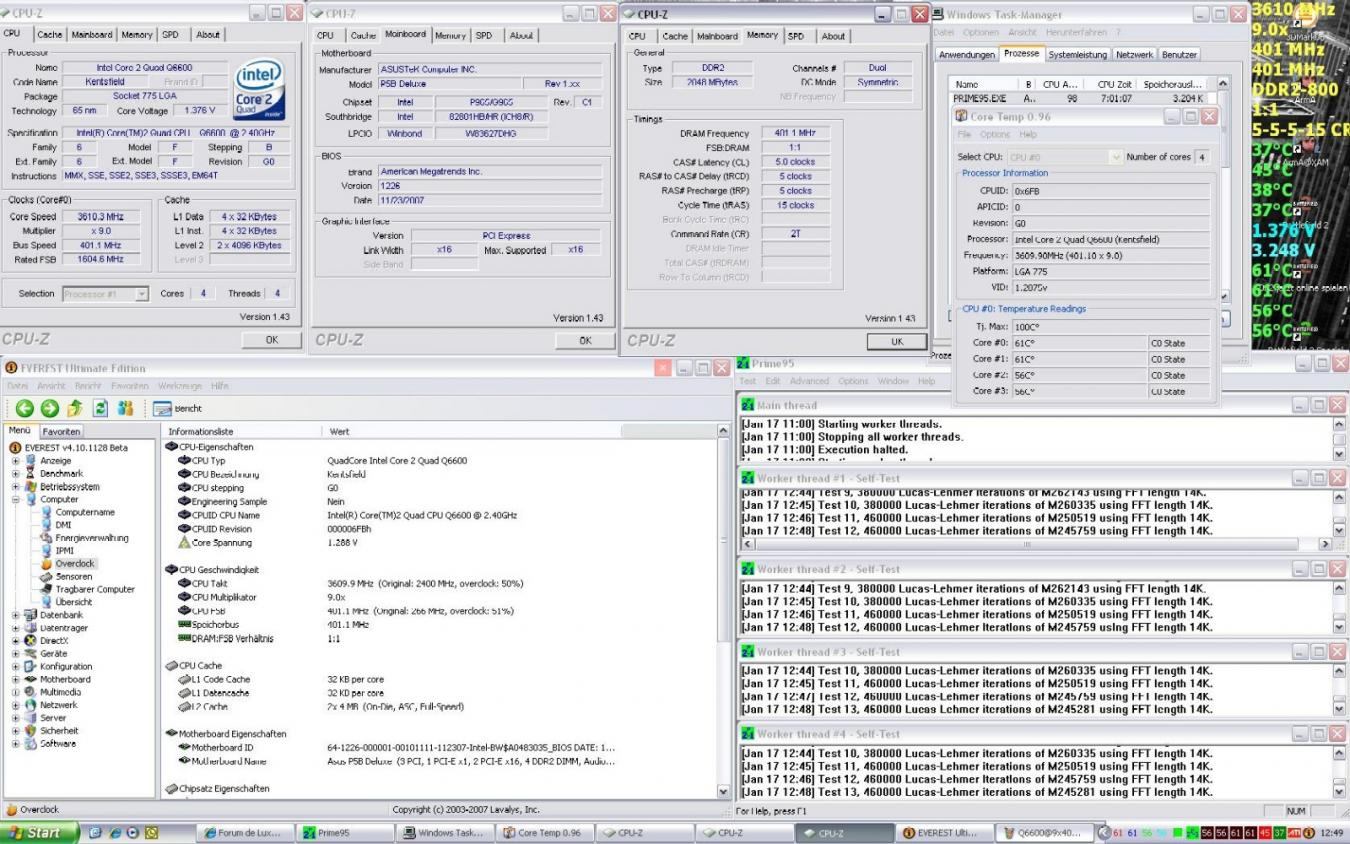
Task: Expand the Anzeige node in EVEREST tree
Action: click(x=16, y=461)
